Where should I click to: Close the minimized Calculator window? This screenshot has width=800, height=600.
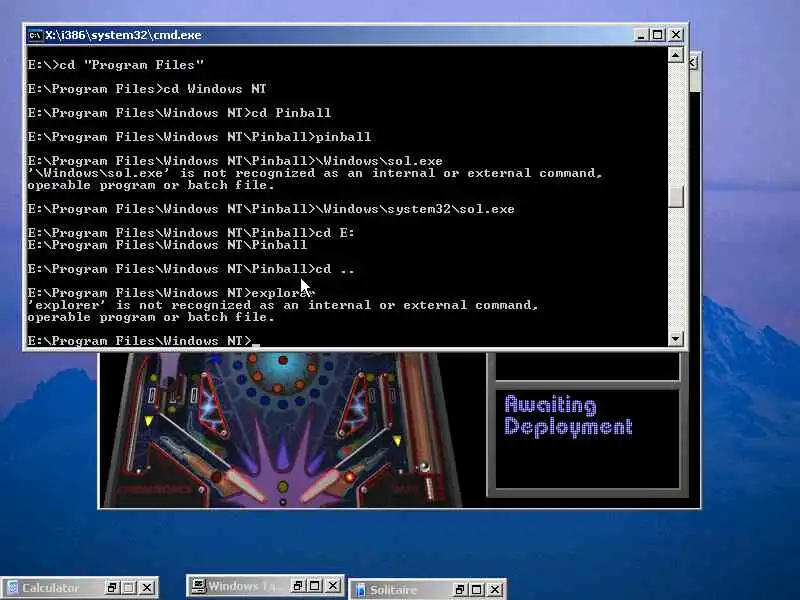click(147, 588)
